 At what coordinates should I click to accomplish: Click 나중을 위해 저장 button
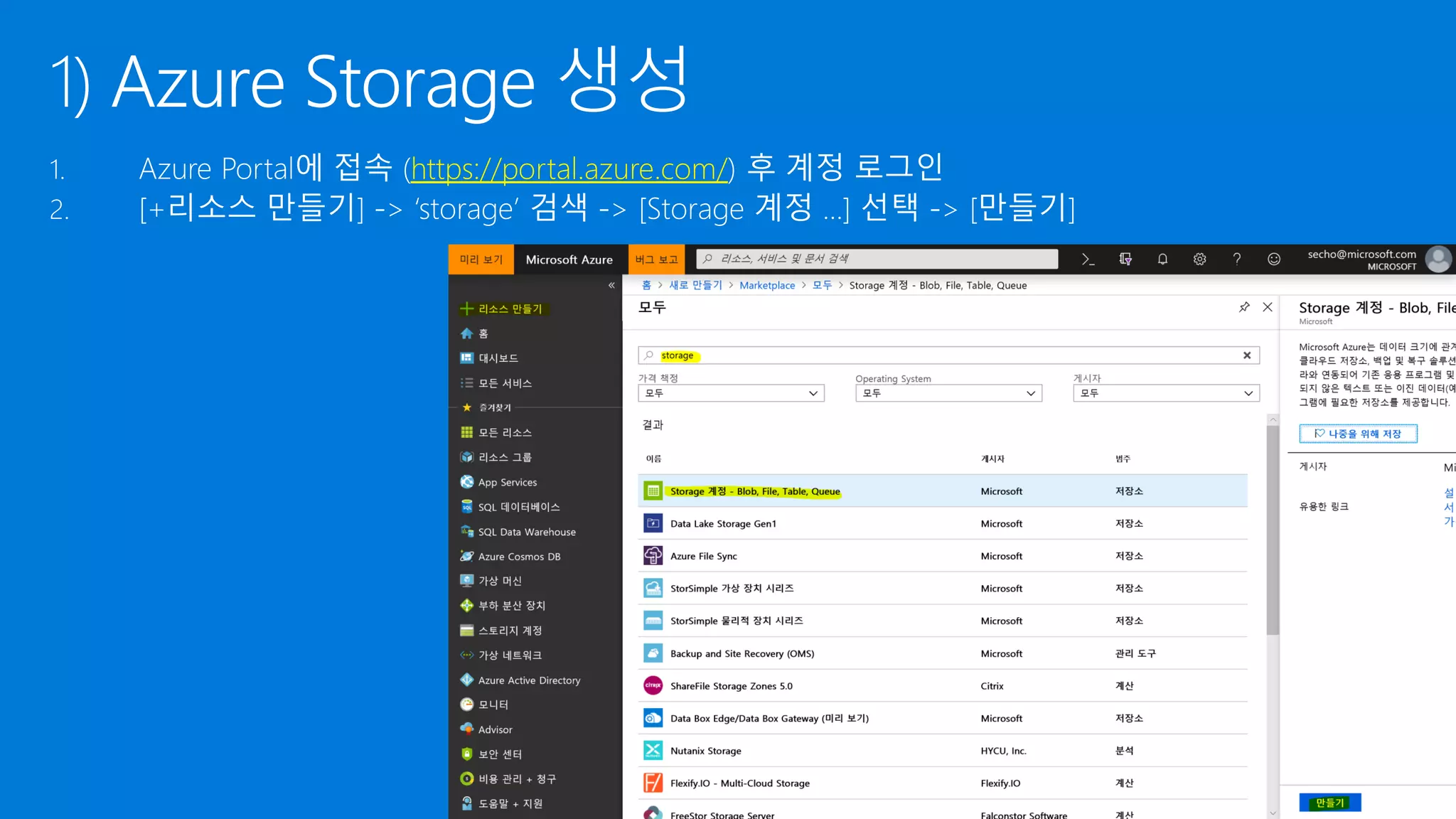click(1358, 434)
